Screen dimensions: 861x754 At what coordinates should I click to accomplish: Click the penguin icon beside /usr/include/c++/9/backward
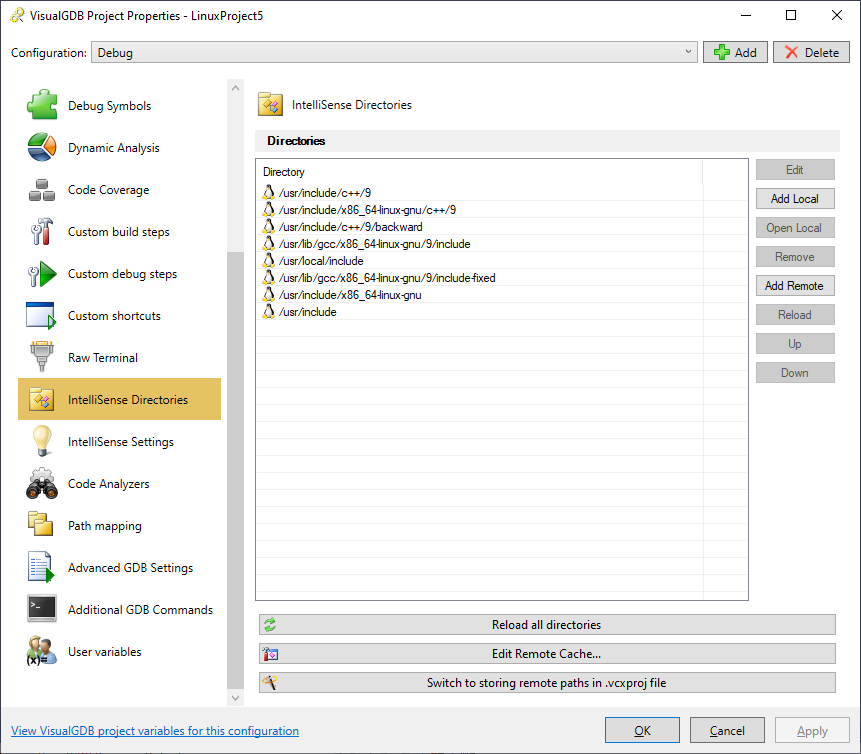tap(269, 226)
